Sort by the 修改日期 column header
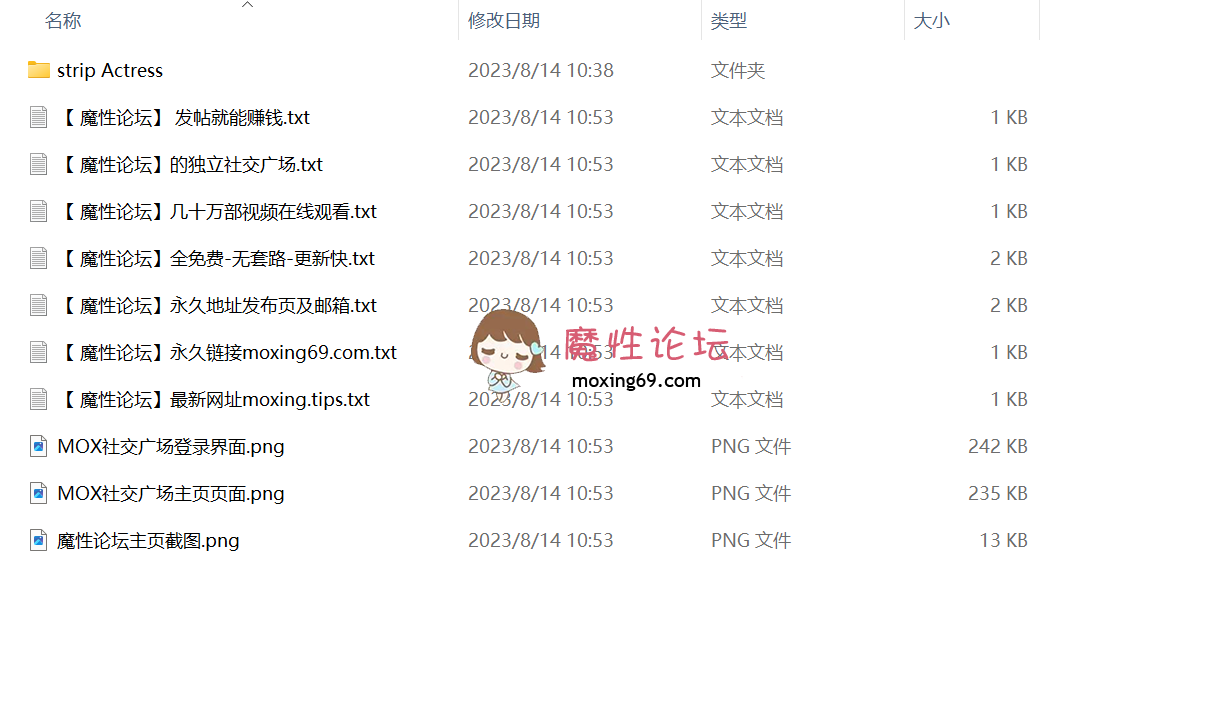The width and height of the screenshot is (1224, 716). point(504,21)
